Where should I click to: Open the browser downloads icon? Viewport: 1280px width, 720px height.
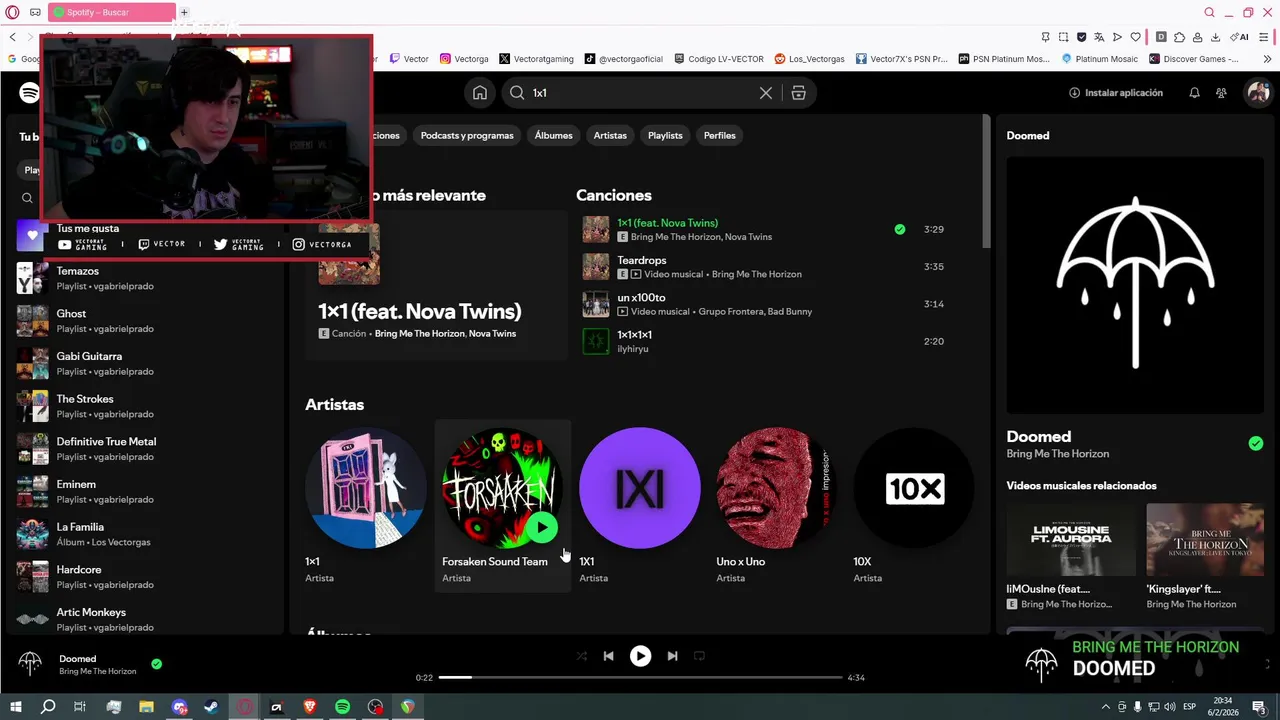(x=1215, y=37)
